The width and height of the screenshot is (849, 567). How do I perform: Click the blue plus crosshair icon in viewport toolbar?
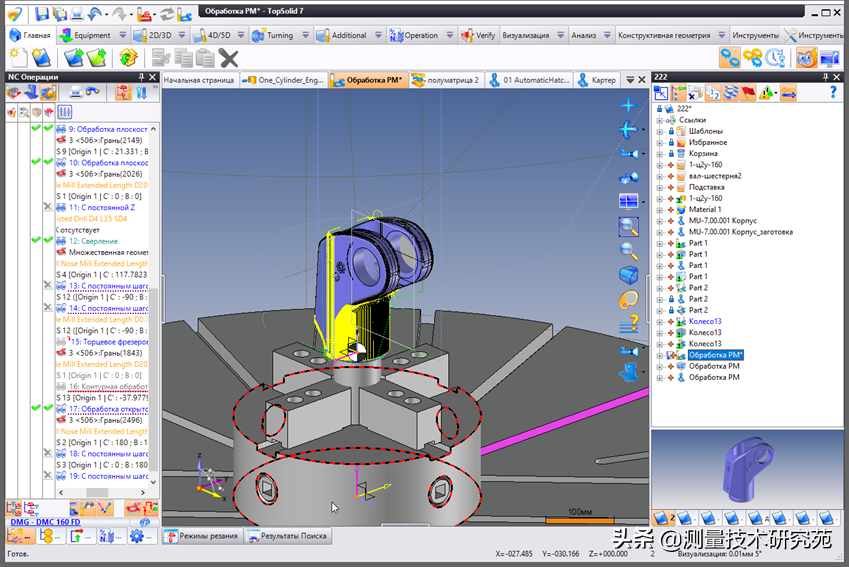[x=628, y=105]
